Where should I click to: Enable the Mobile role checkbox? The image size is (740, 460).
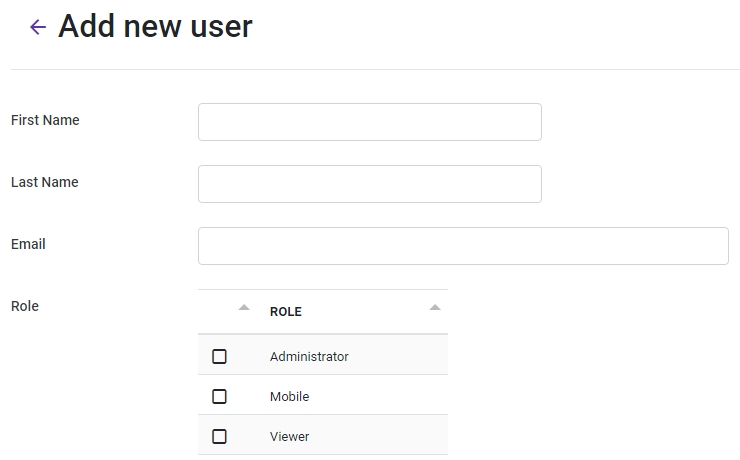[x=219, y=397]
